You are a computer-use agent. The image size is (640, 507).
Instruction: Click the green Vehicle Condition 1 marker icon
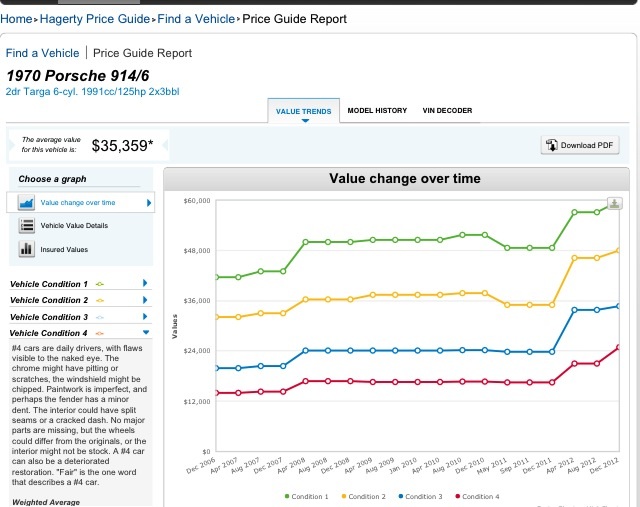[100, 284]
